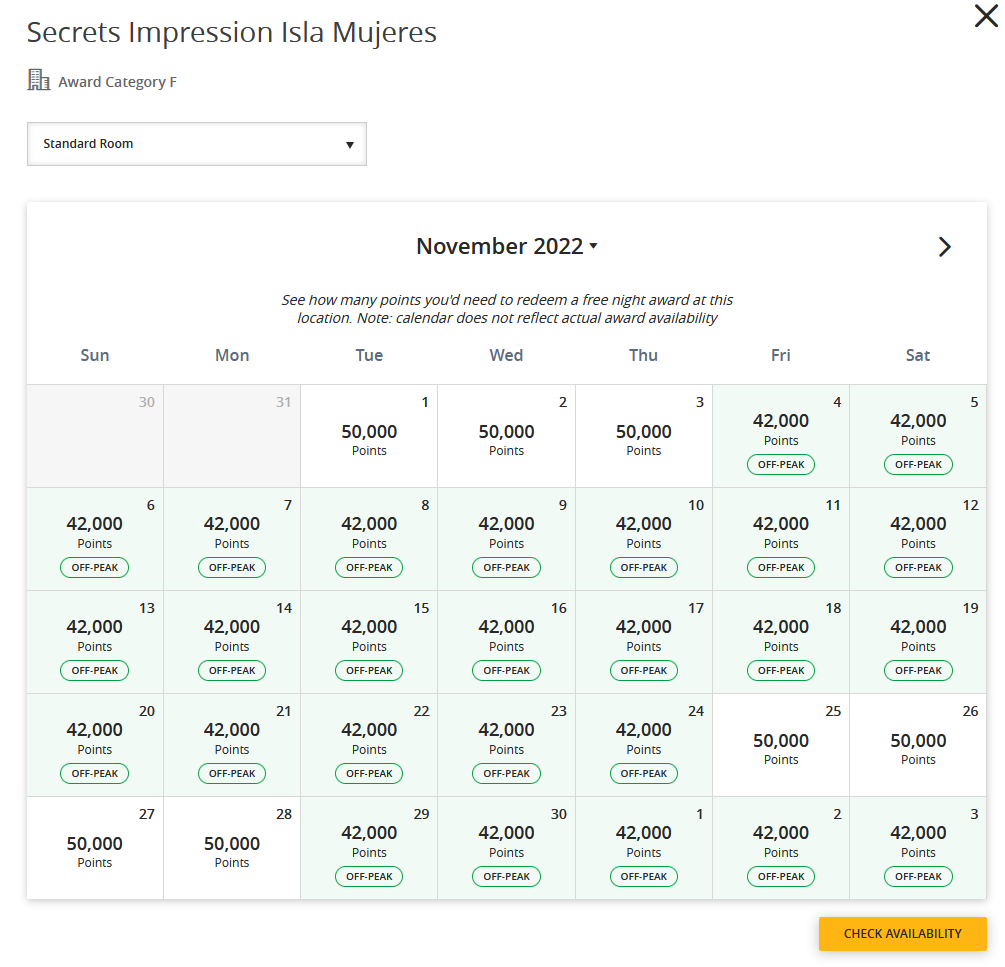
Task: Choose Thursday November 17 date
Action: [x=644, y=642]
